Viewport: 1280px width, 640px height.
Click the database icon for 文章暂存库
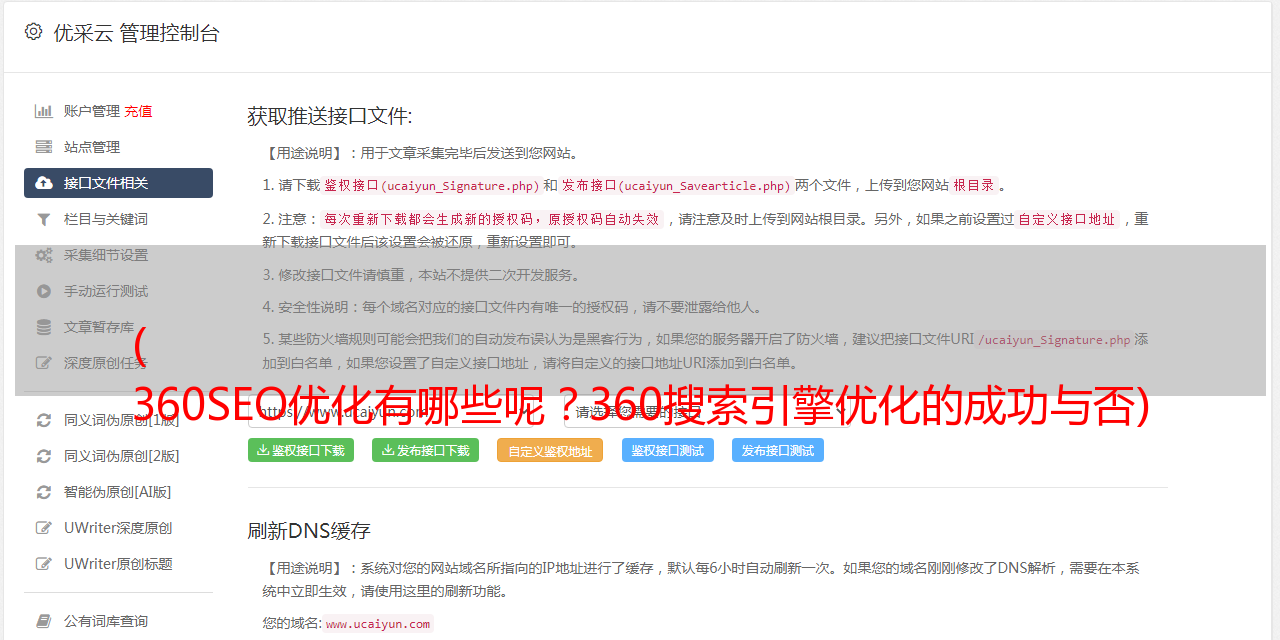44,327
